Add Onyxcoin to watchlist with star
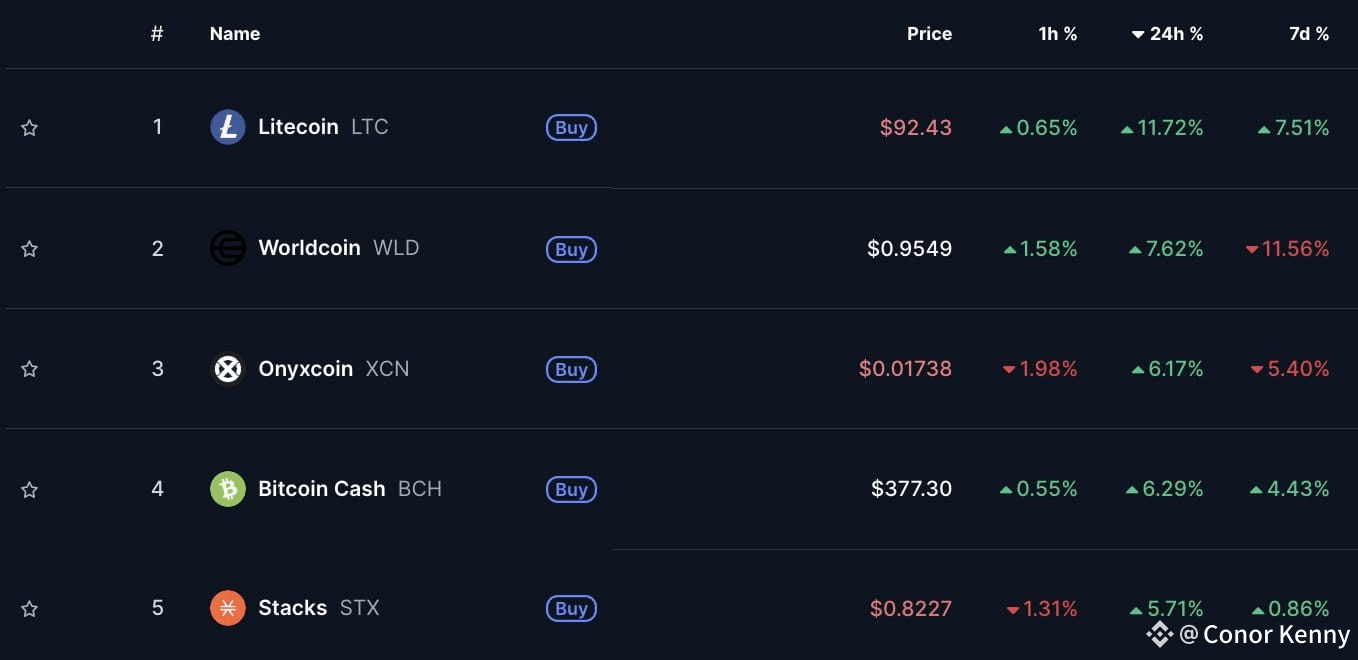This screenshot has height=660, width=1358. coord(29,368)
